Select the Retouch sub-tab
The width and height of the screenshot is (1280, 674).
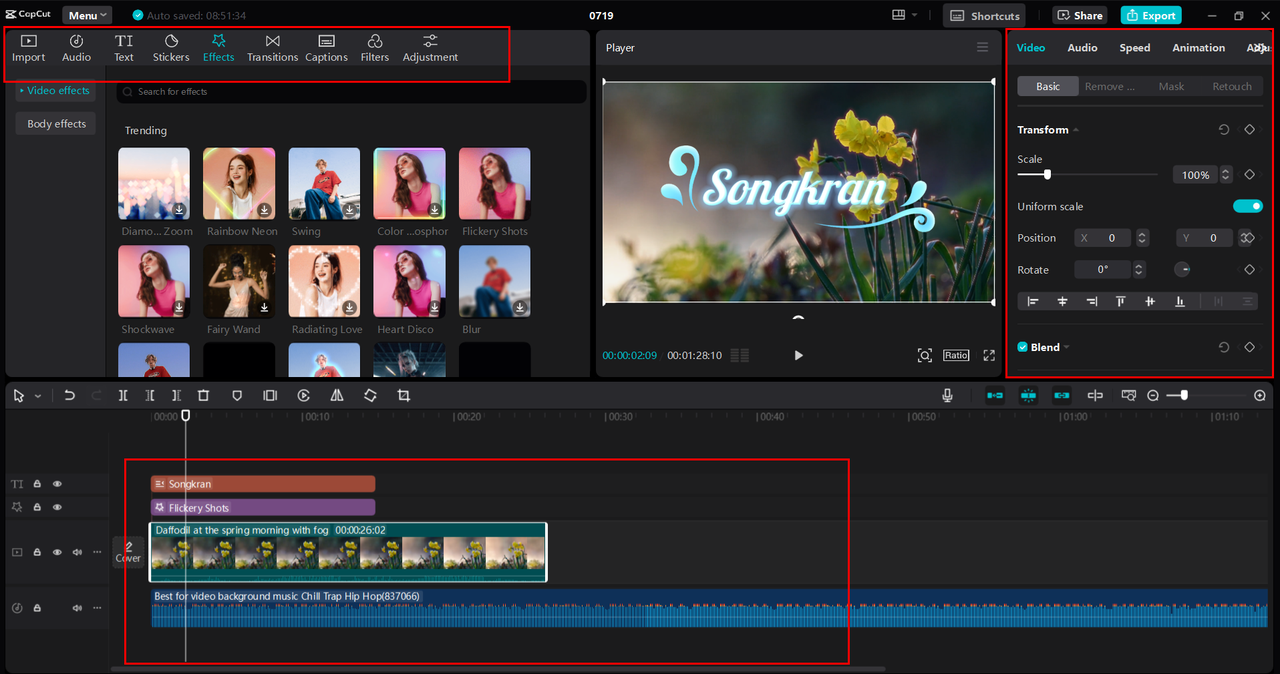point(1232,87)
